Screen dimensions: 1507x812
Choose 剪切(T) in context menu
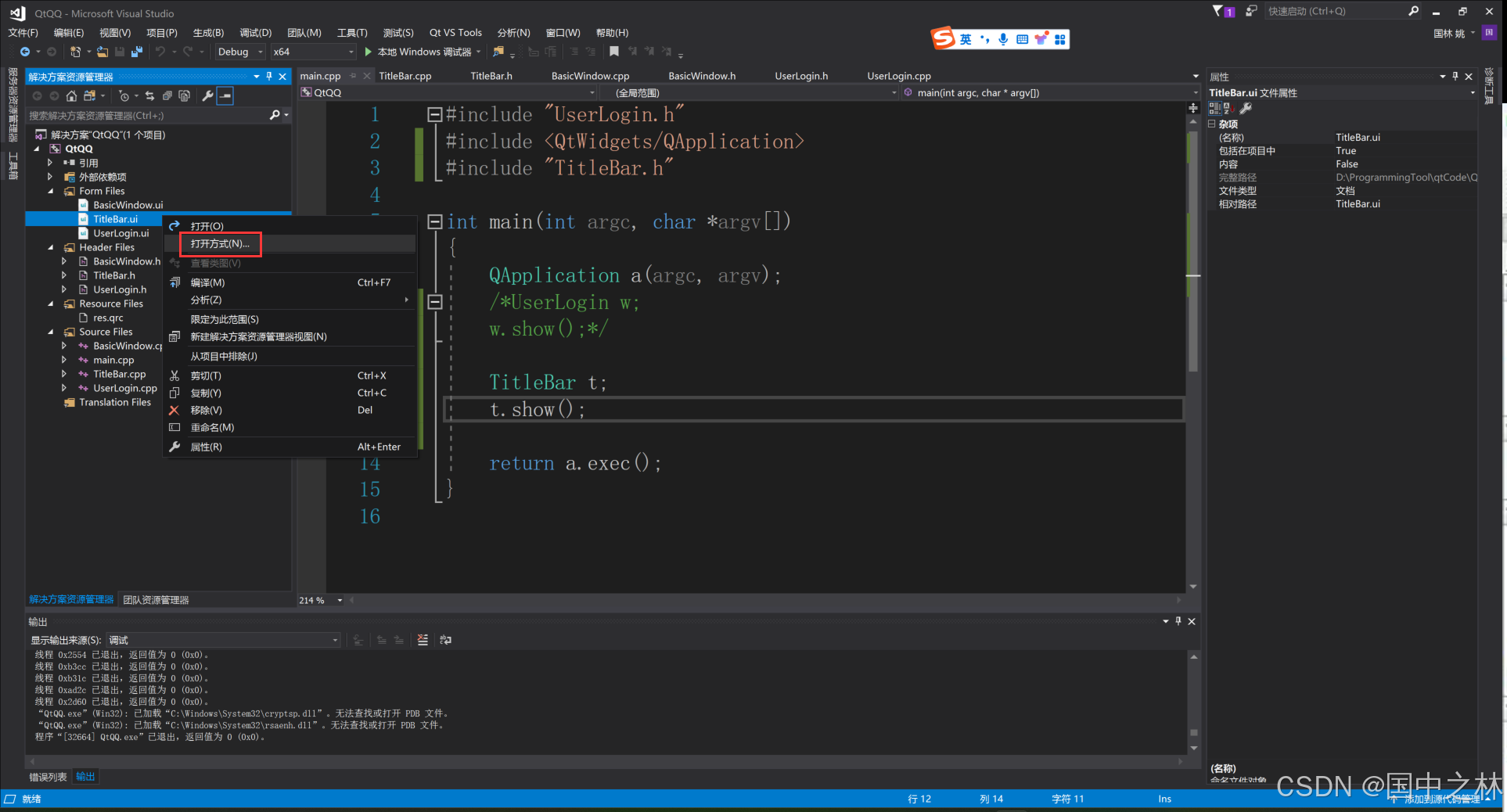point(206,375)
